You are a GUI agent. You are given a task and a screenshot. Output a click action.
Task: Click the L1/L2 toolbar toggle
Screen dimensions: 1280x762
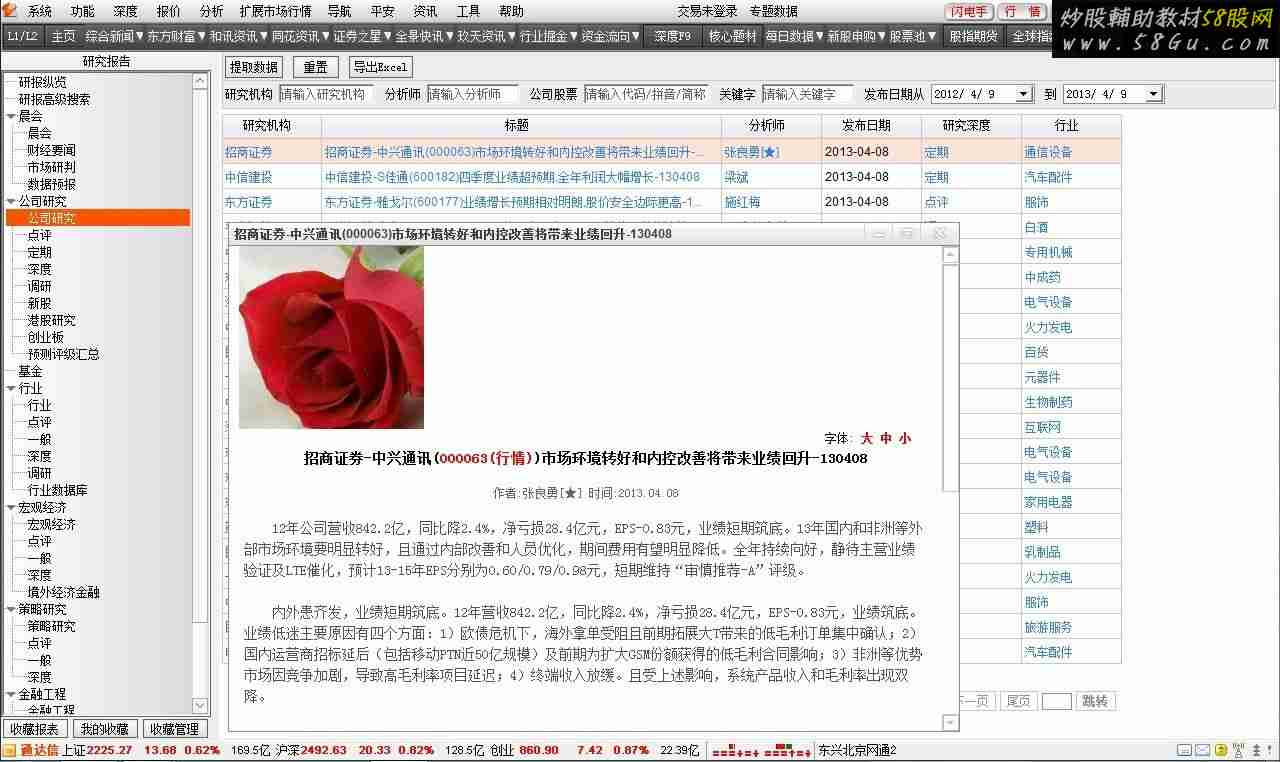(x=22, y=36)
